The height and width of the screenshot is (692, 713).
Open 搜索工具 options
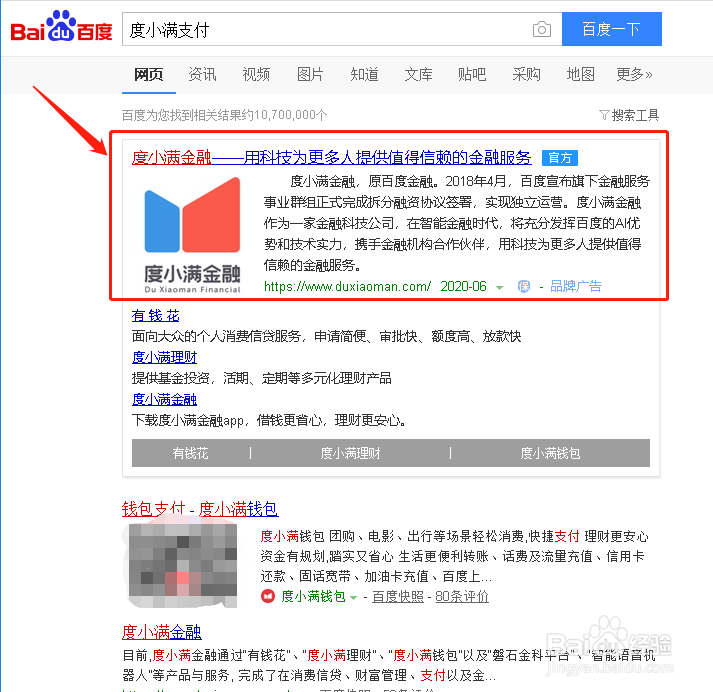coord(635,115)
